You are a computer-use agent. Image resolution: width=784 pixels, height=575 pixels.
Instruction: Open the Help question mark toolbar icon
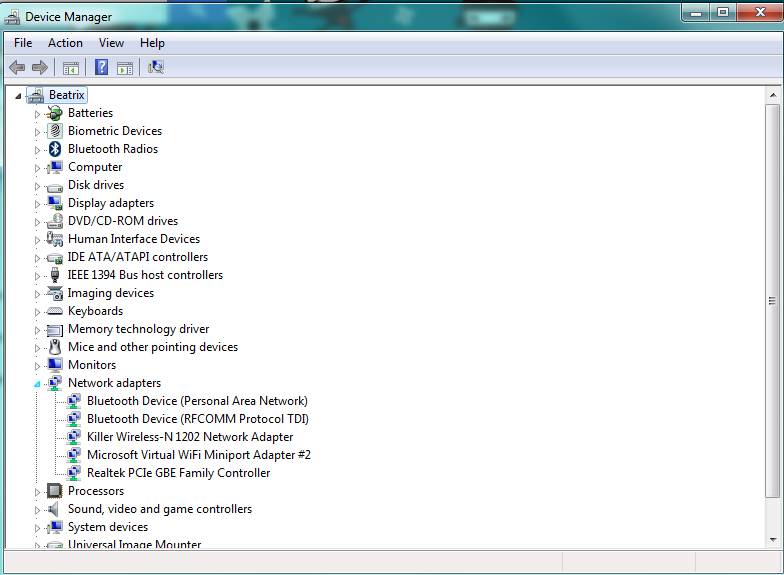pos(102,67)
